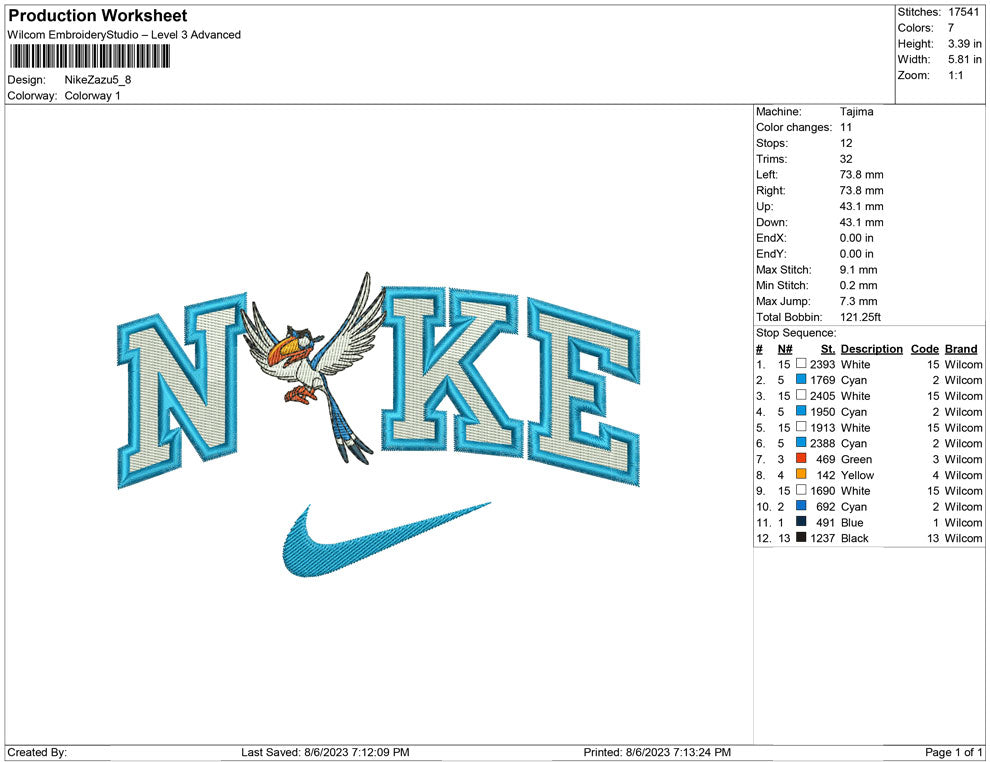Click the barcode under the worksheet title

(90, 56)
